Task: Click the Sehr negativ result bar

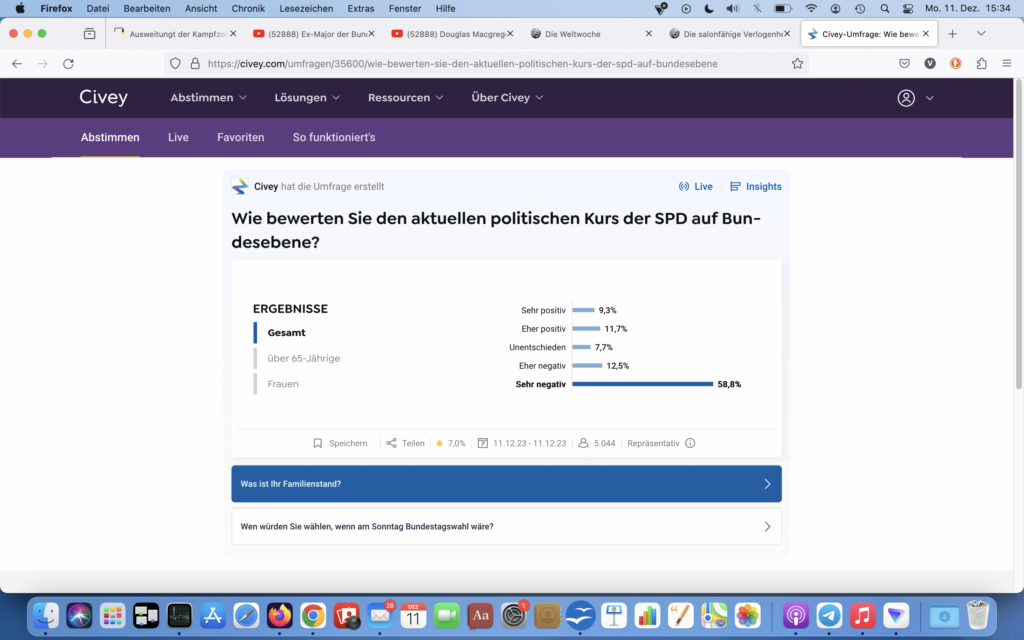Action: (642, 384)
